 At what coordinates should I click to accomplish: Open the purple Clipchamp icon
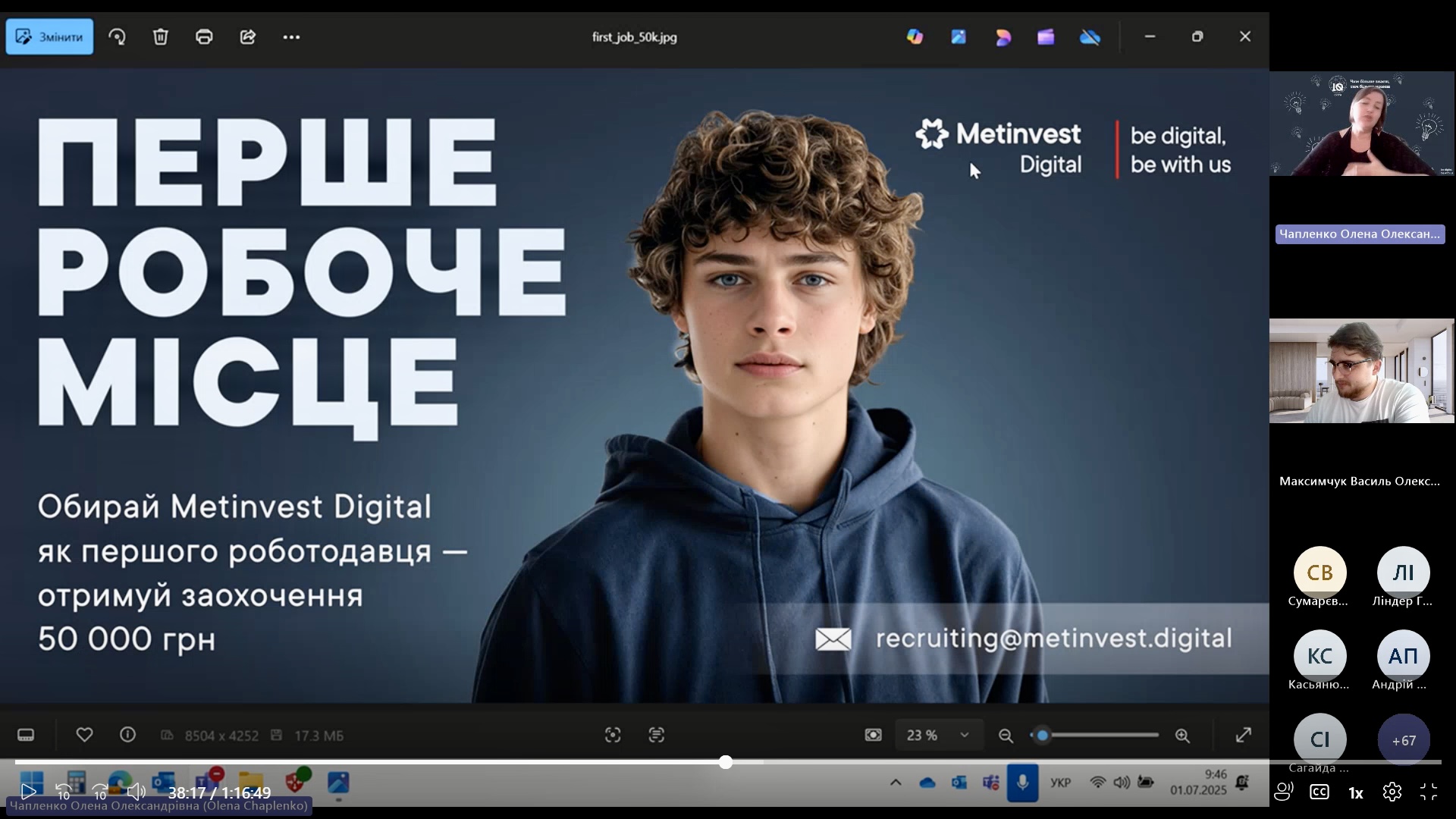click(1046, 36)
